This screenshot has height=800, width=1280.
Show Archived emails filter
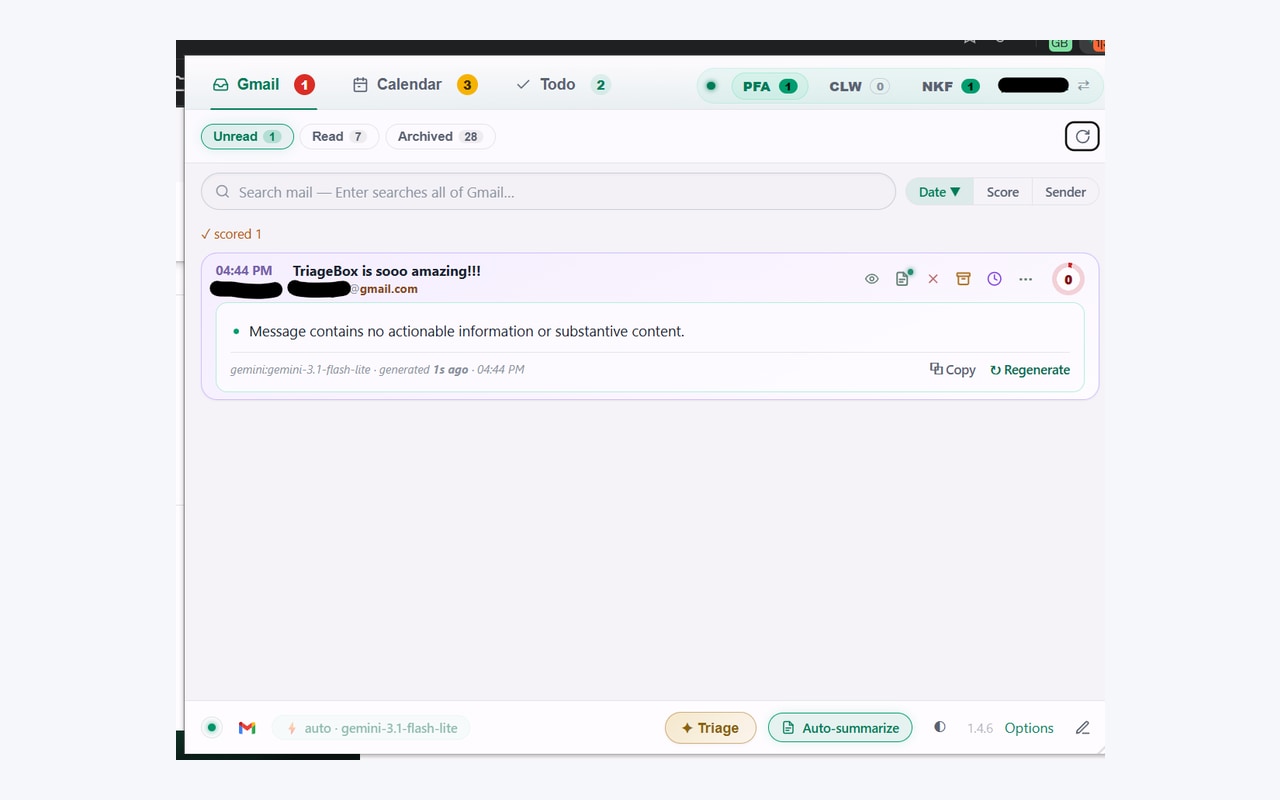pyautogui.click(x=440, y=136)
